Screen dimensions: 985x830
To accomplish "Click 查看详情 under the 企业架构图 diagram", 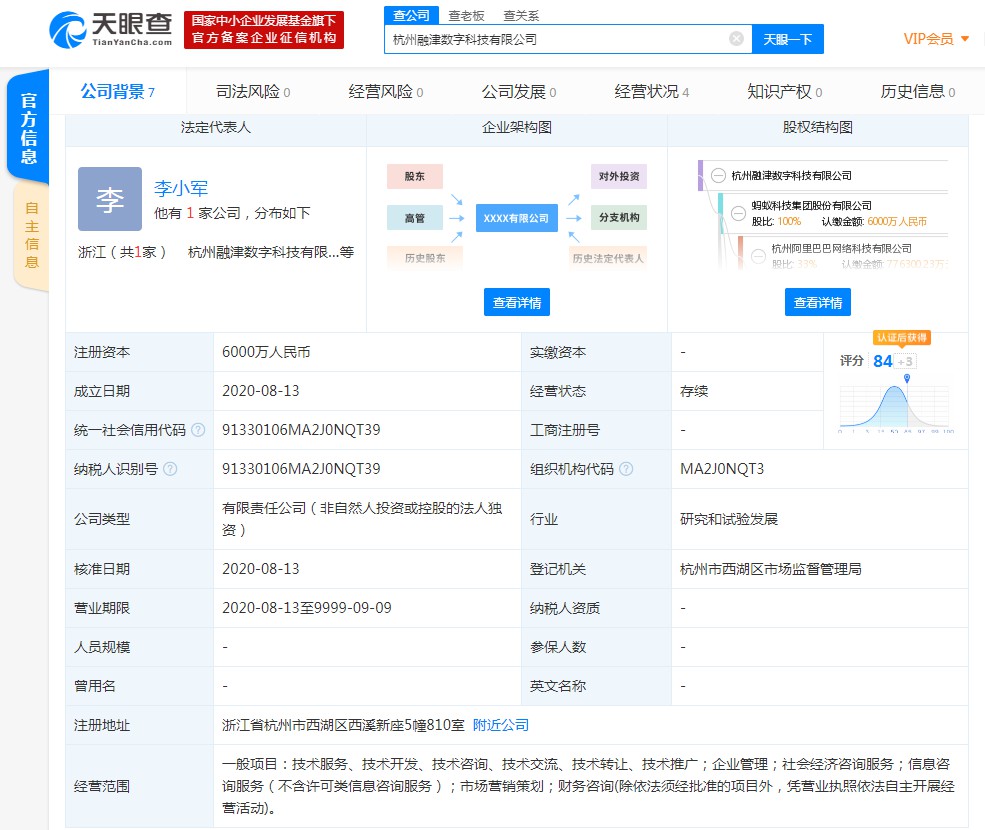I will (516, 302).
